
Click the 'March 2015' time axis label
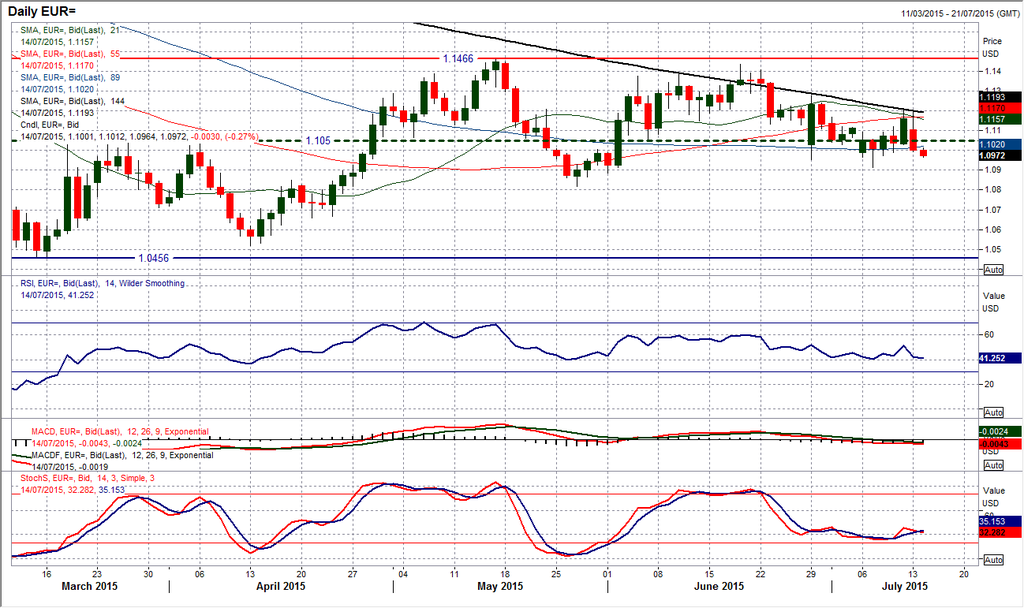point(89,586)
